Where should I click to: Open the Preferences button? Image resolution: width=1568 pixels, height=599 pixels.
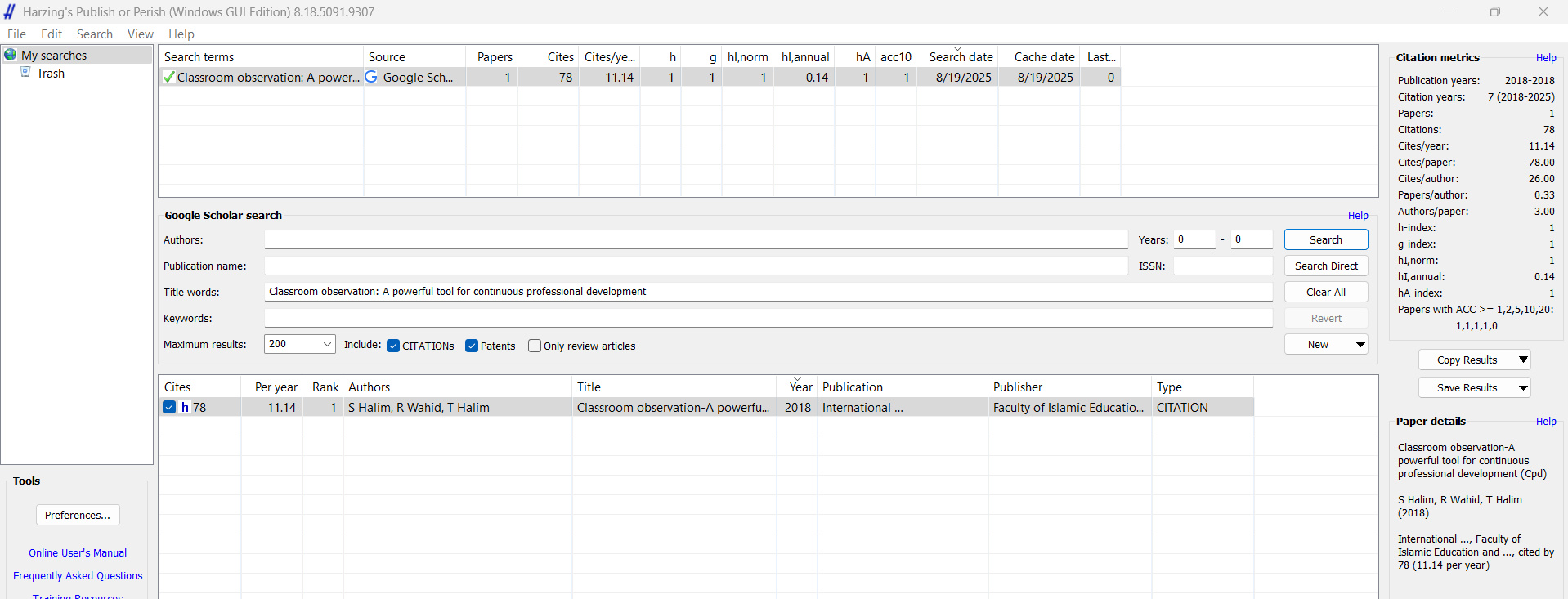pos(78,515)
